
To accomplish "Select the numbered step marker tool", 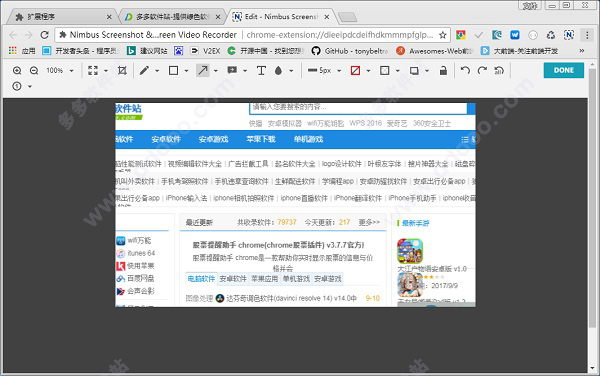I will point(17,86).
